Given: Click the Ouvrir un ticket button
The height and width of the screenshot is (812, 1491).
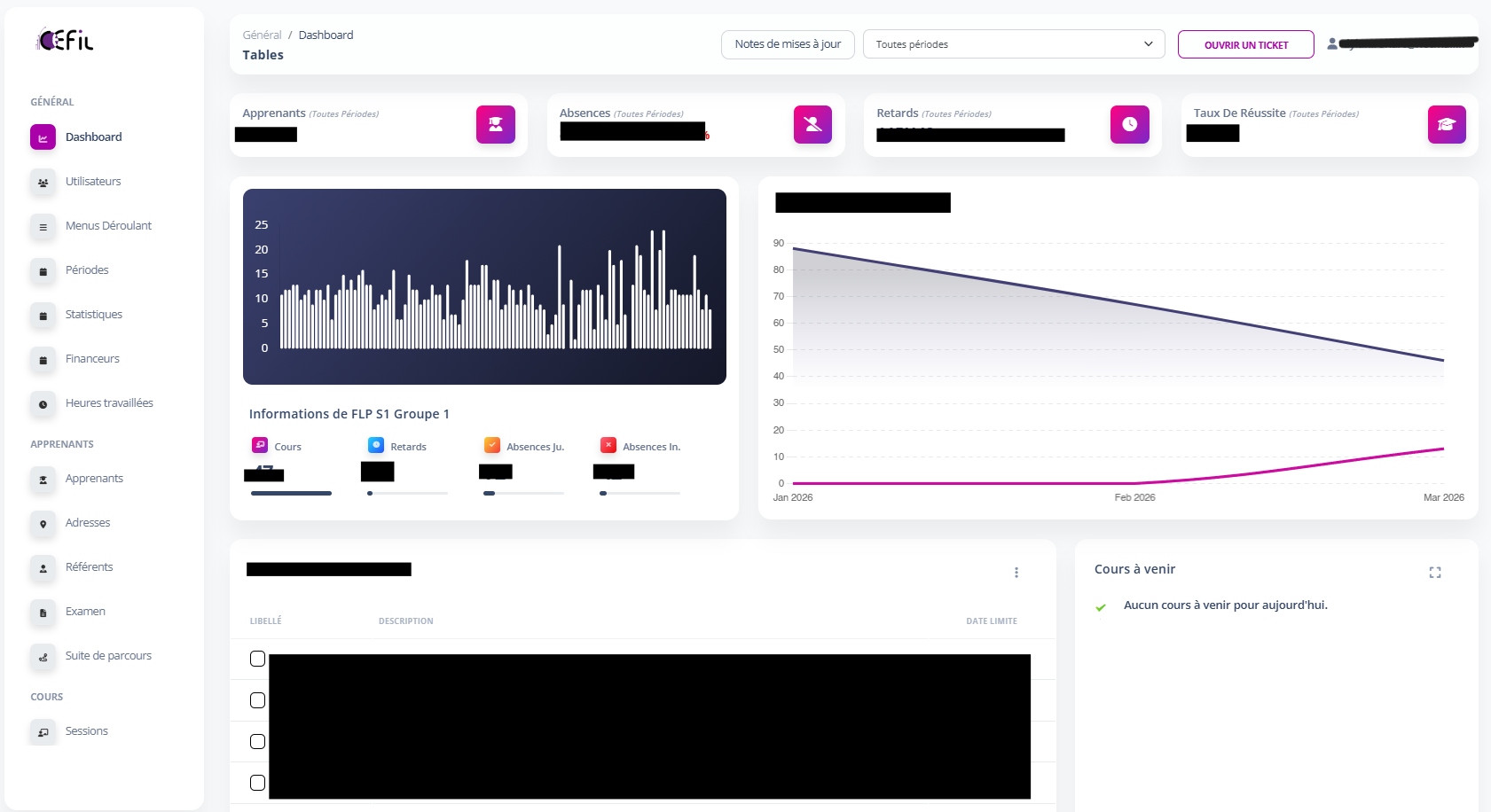Looking at the screenshot, I should click(x=1245, y=44).
